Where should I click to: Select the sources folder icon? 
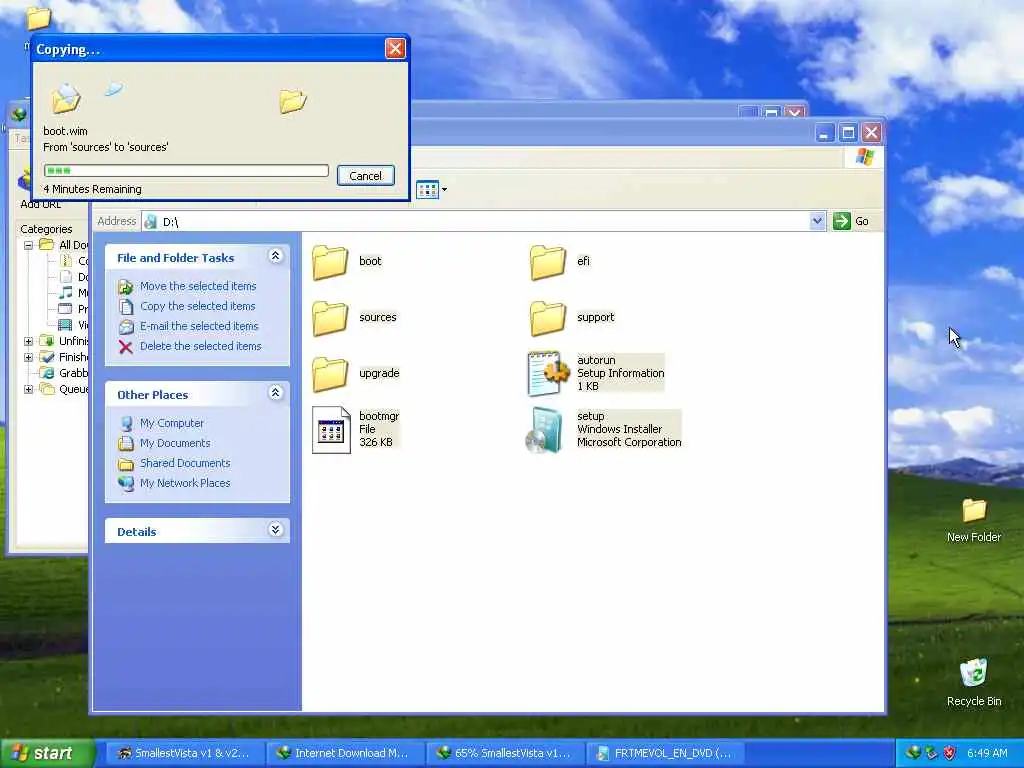(x=330, y=319)
